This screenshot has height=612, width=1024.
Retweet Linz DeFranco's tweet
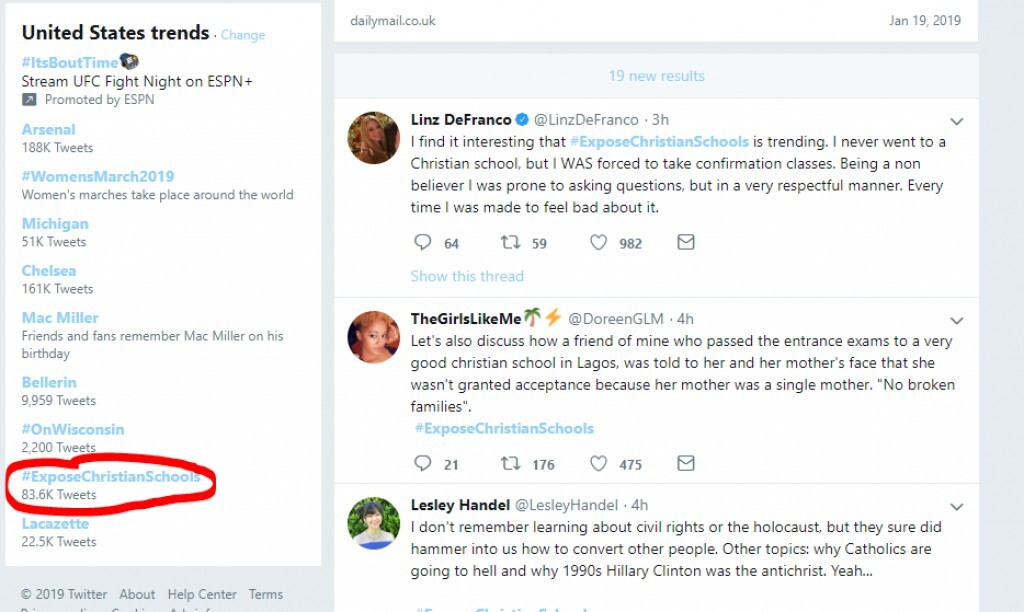510,242
